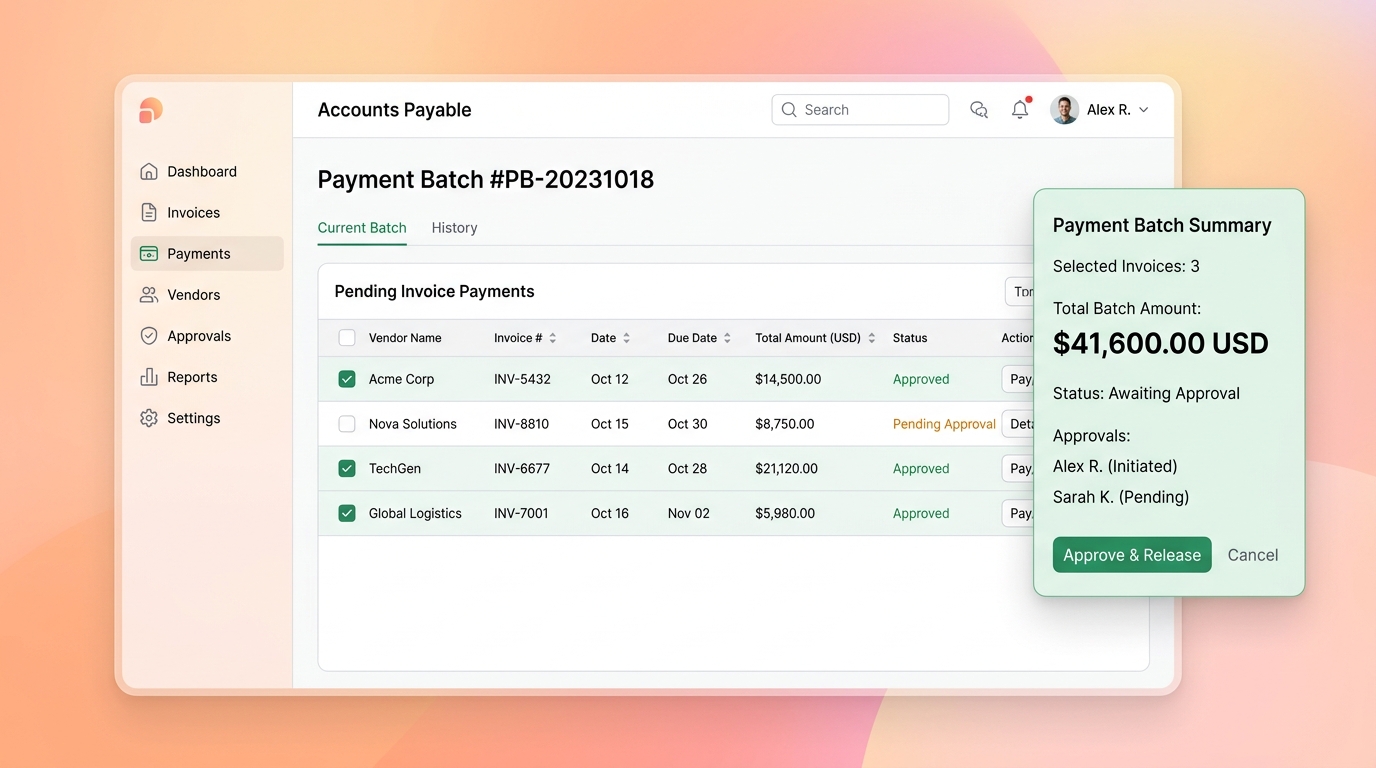Click the Vendor Name column header
The image size is (1376, 768).
point(405,338)
